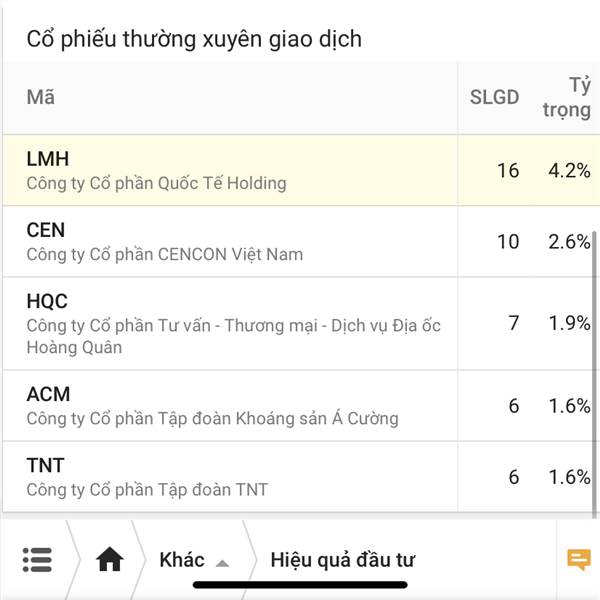
Task: Click Công ty Cổ phần CENCON Việt Nam
Action: pyautogui.click(x=165, y=254)
